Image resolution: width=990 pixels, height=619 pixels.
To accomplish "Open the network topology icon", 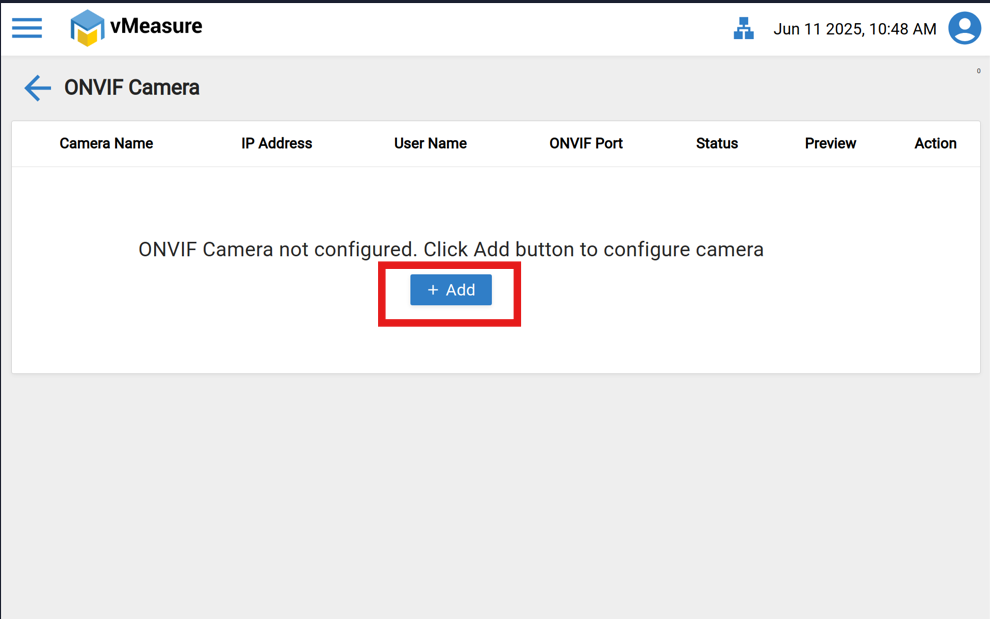I will [743, 29].
